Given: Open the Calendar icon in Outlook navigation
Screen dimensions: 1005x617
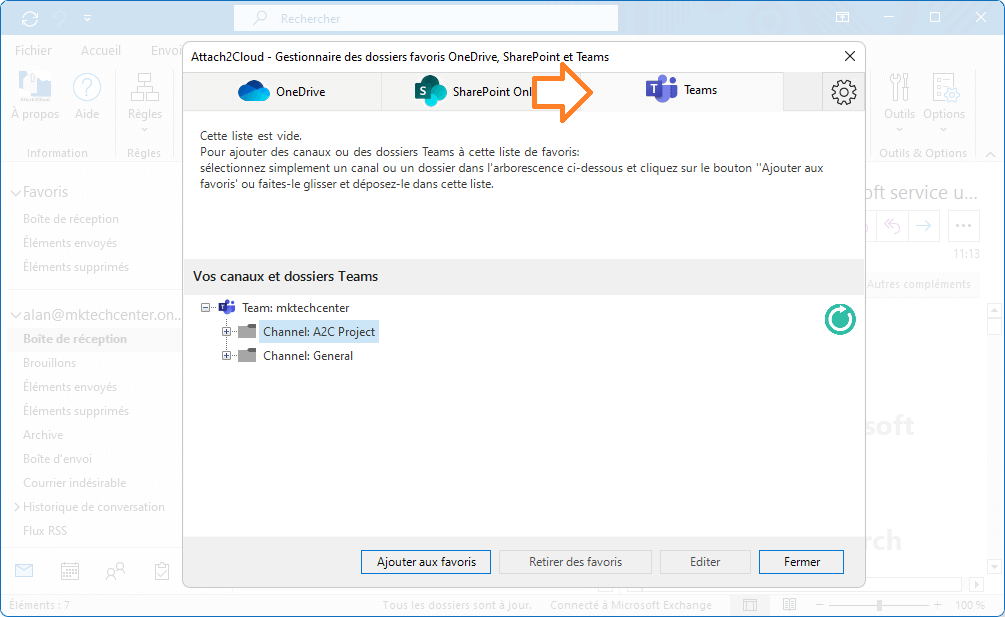Looking at the screenshot, I should pyautogui.click(x=68, y=570).
